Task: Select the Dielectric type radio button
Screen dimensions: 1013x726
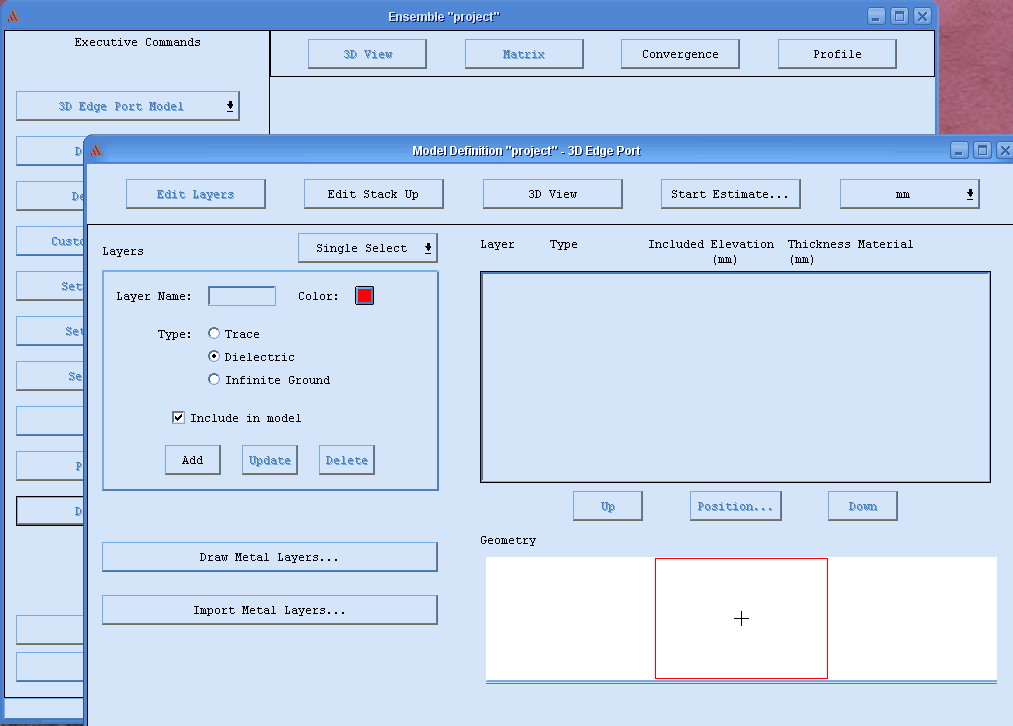Action: [x=214, y=357]
